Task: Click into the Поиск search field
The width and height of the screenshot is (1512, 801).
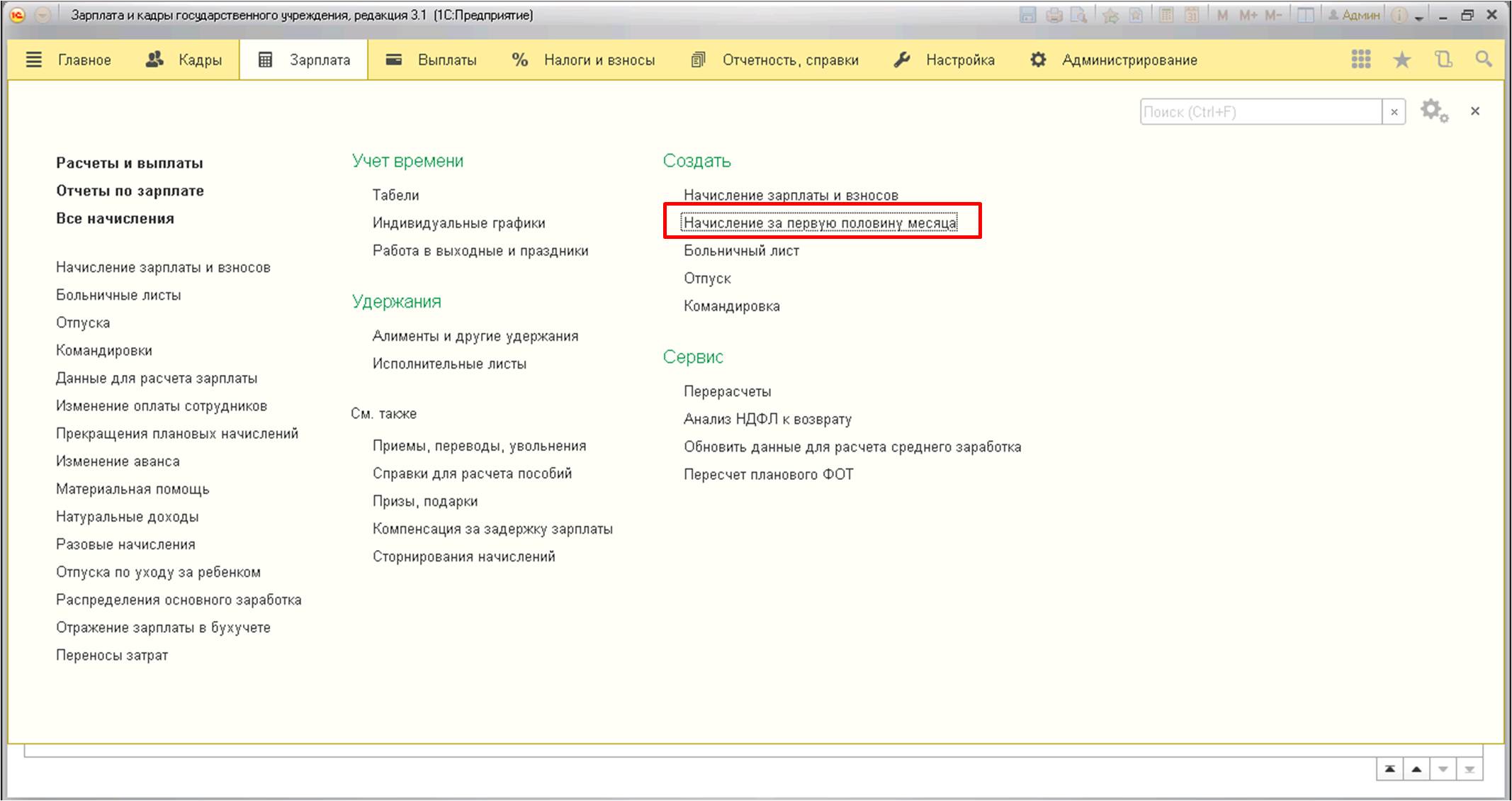Action: 1260,112
